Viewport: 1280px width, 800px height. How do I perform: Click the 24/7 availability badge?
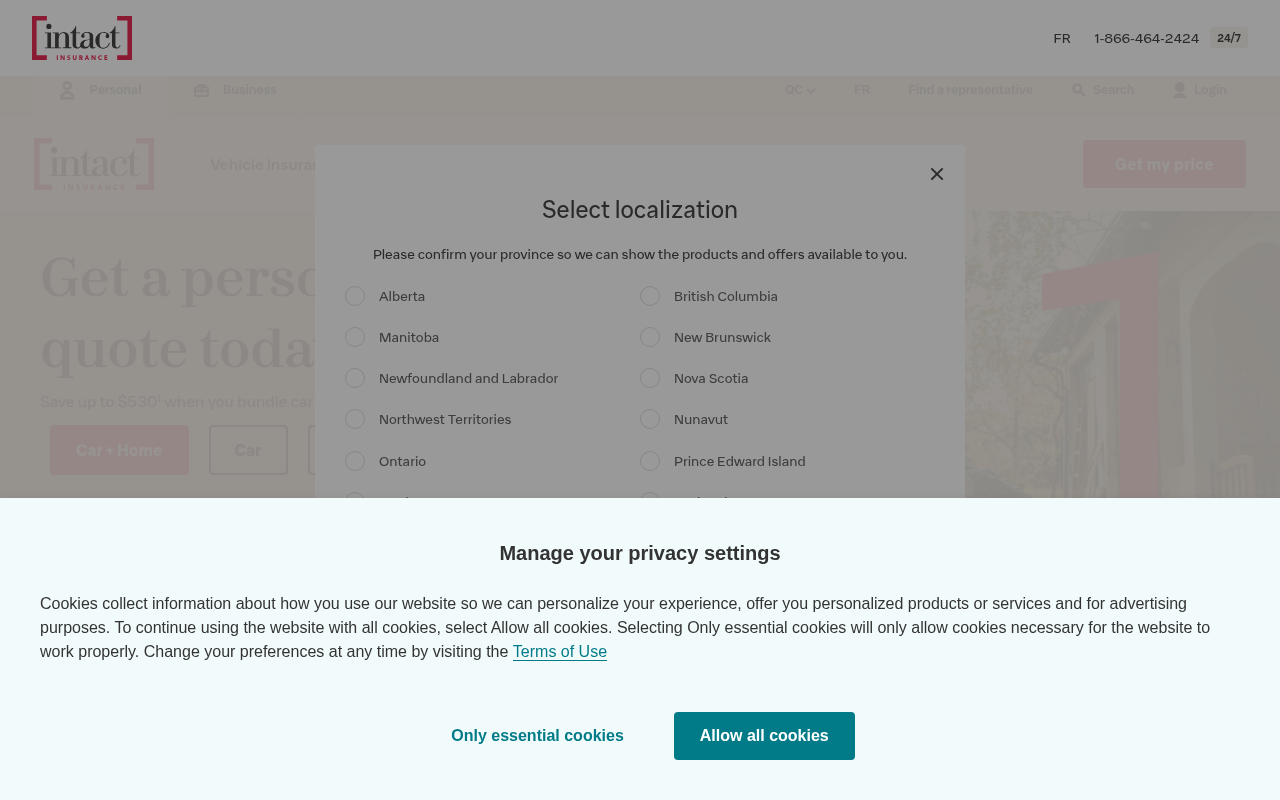[x=1229, y=38]
